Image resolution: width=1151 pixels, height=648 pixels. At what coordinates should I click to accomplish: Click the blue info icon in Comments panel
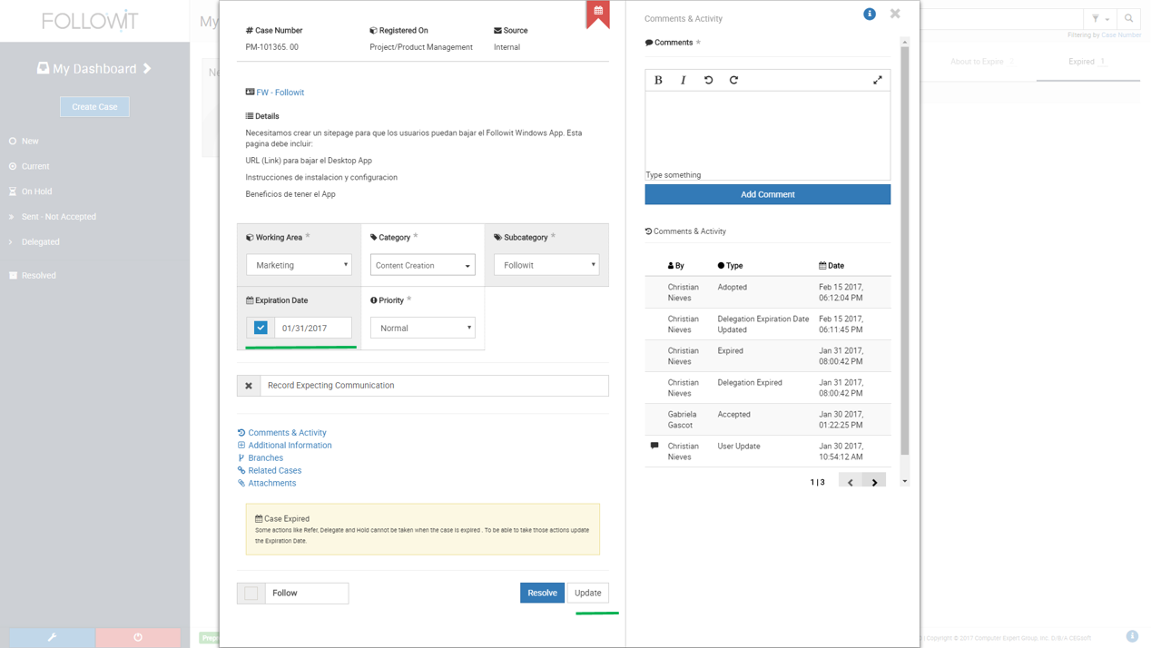point(868,14)
